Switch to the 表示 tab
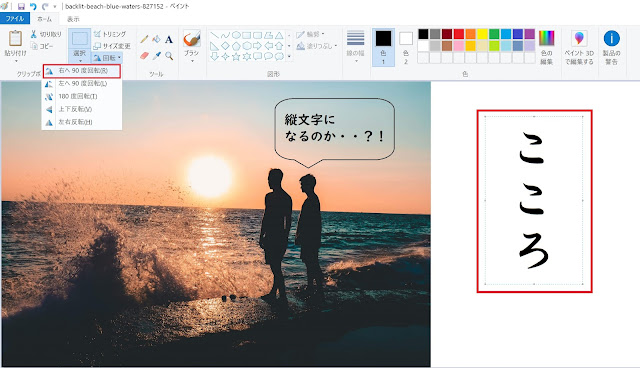This screenshot has width=640, height=368. point(73,19)
